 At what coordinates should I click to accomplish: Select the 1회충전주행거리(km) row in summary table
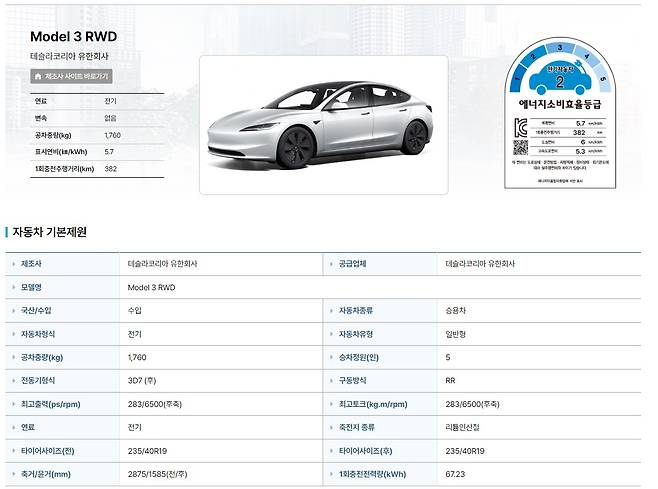[x=97, y=169]
